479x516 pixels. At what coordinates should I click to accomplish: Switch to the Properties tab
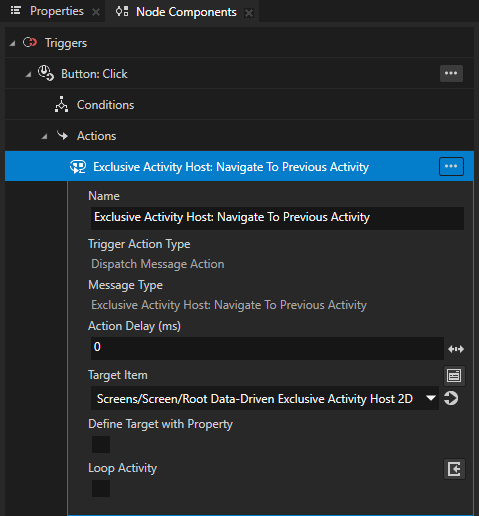point(57,11)
